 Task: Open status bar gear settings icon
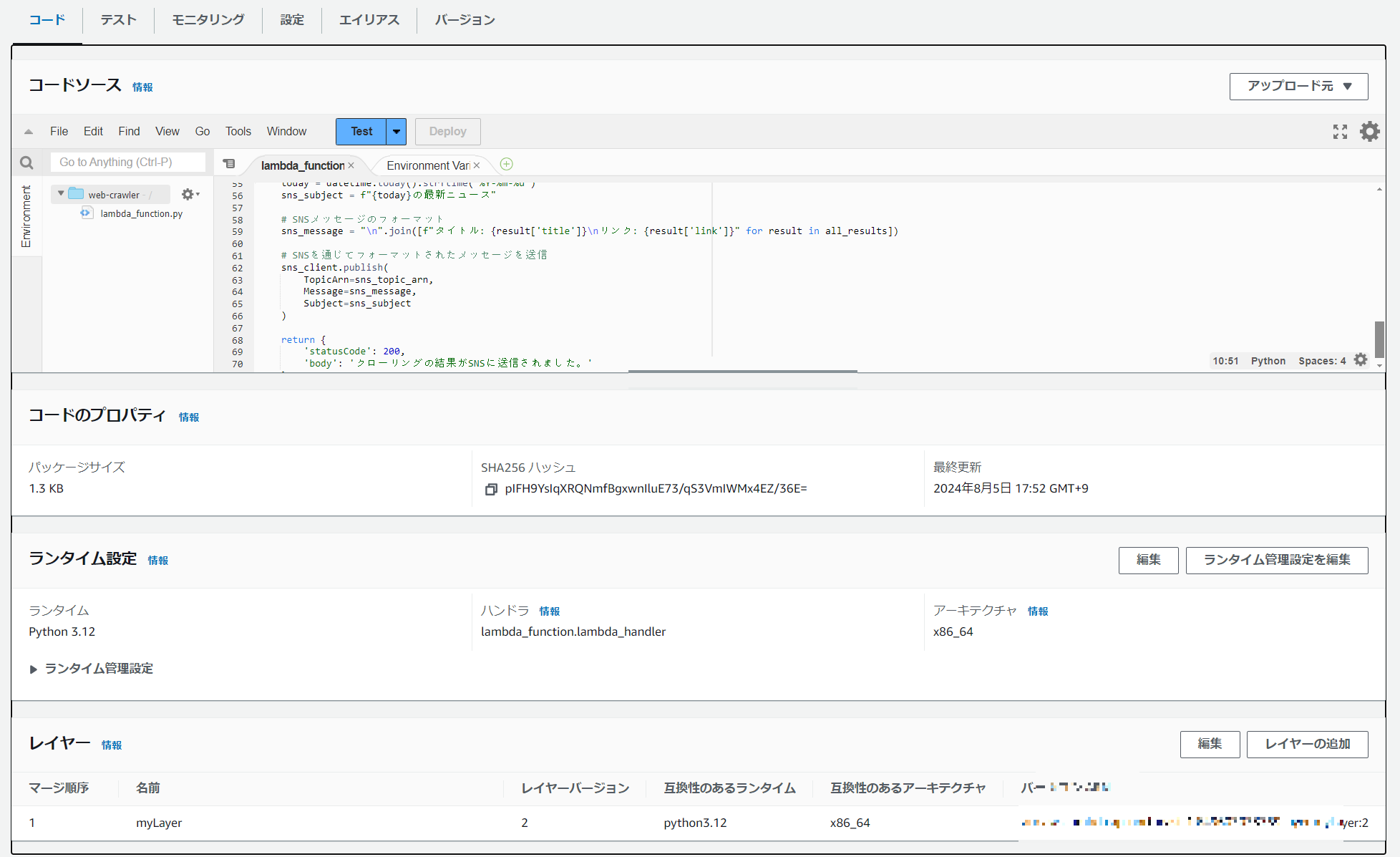[x=1361, y=360]
